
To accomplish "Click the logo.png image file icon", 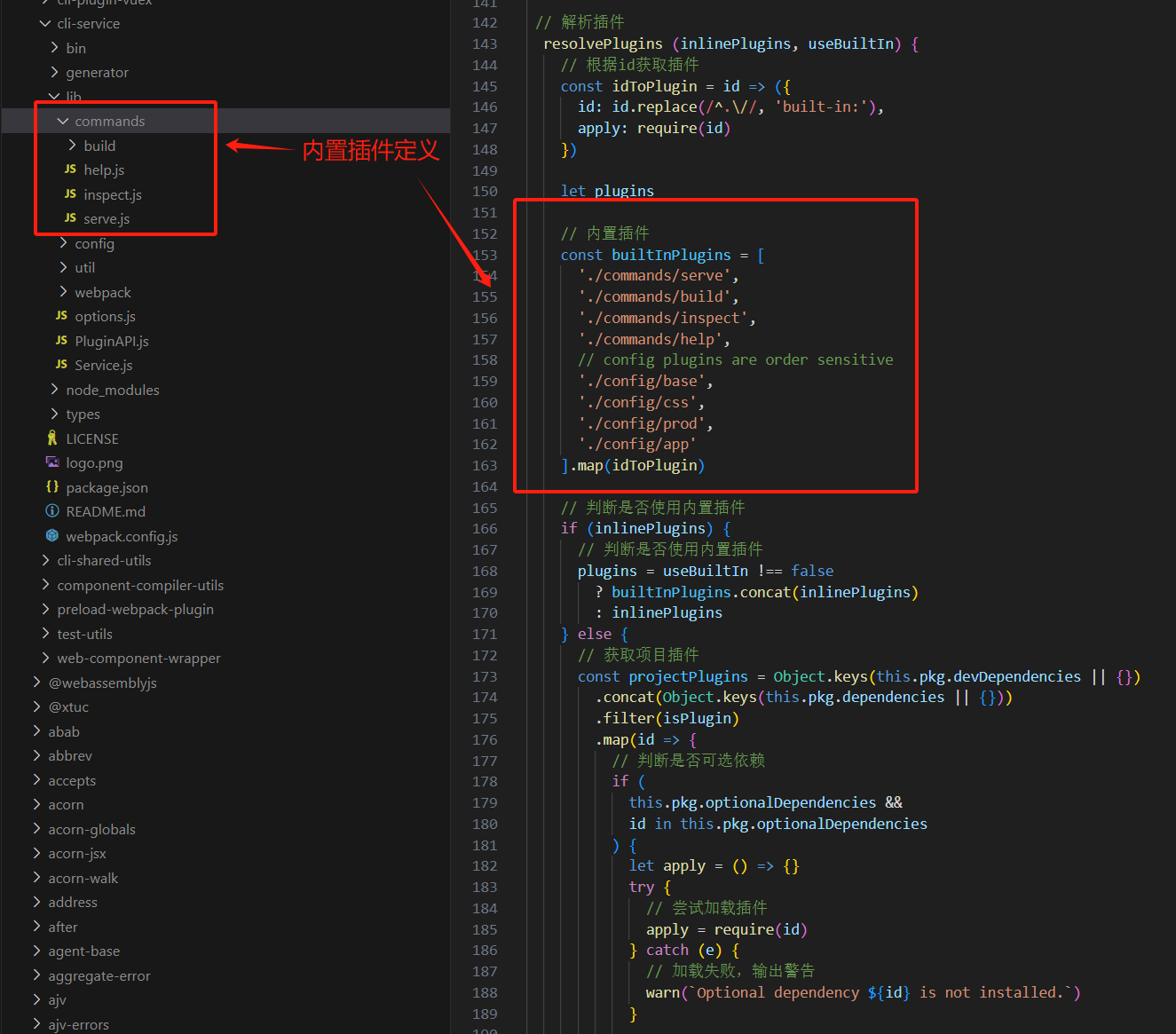I will (52, 462).
